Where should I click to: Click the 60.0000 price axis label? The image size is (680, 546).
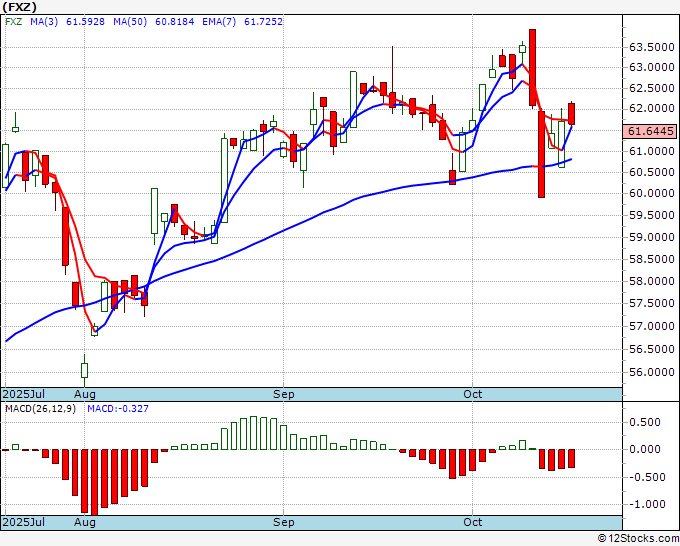coord(652,193)
